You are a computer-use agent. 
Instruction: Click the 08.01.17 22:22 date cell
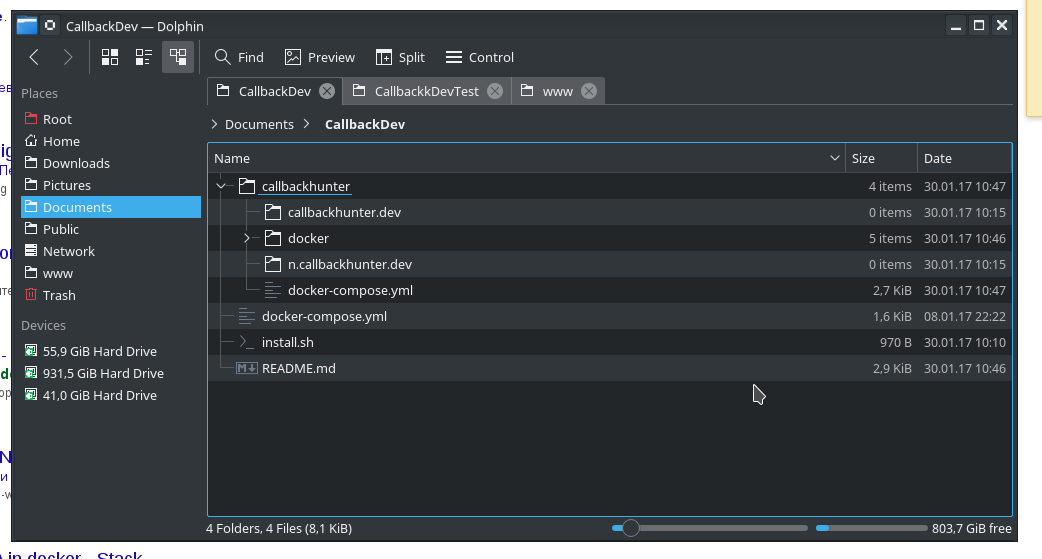(964, 316)
